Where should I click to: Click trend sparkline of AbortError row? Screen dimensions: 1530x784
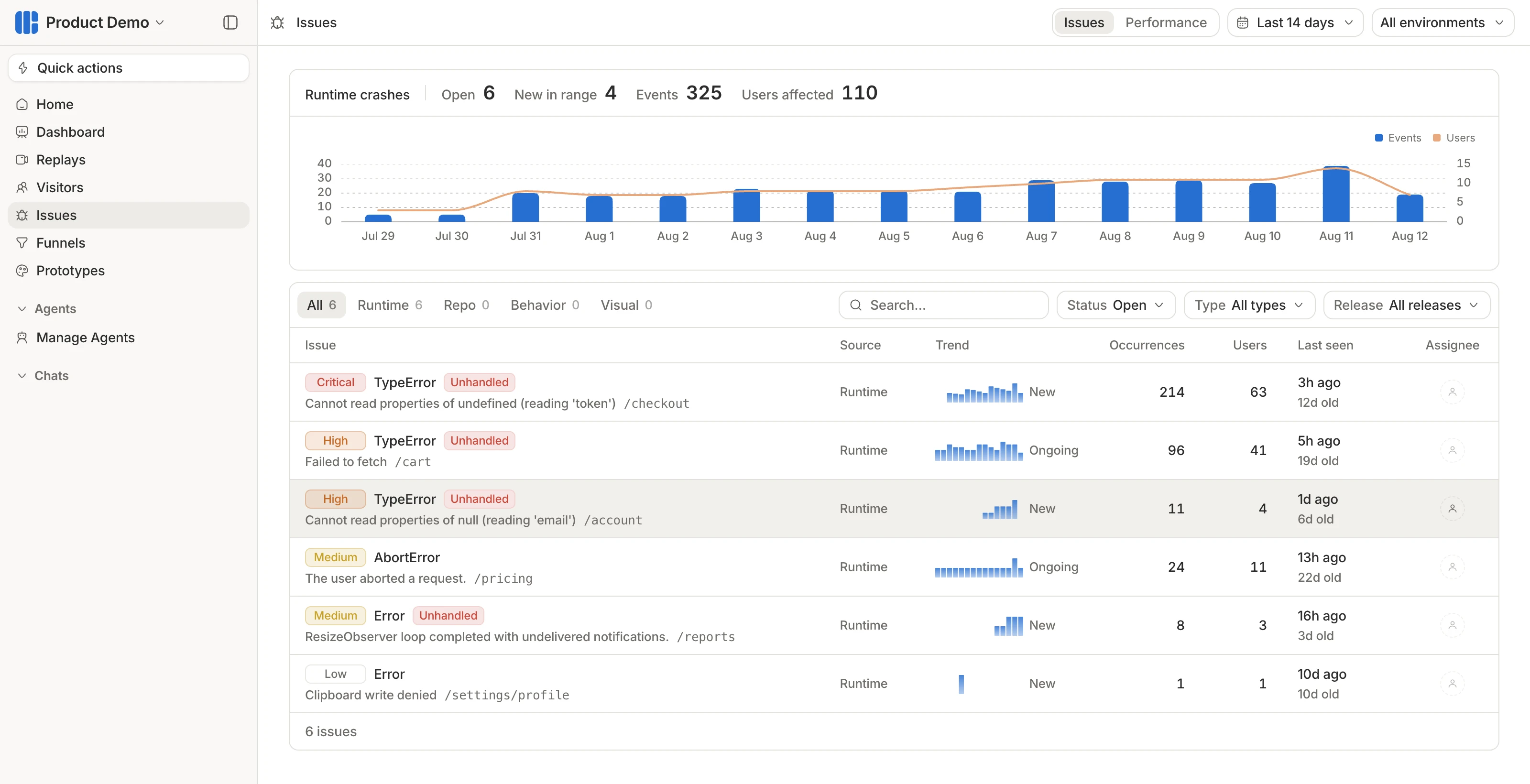tap(979, 567)
